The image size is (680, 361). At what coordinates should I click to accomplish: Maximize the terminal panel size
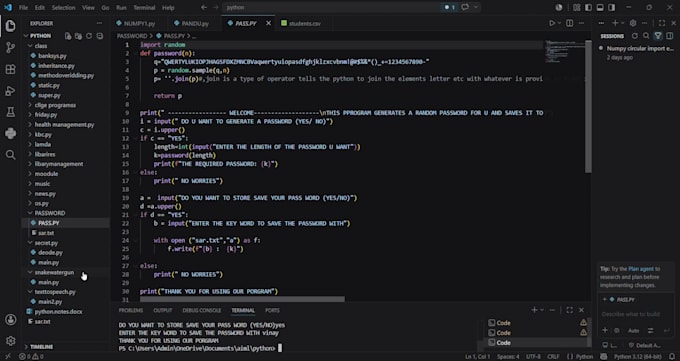point(569,310)
